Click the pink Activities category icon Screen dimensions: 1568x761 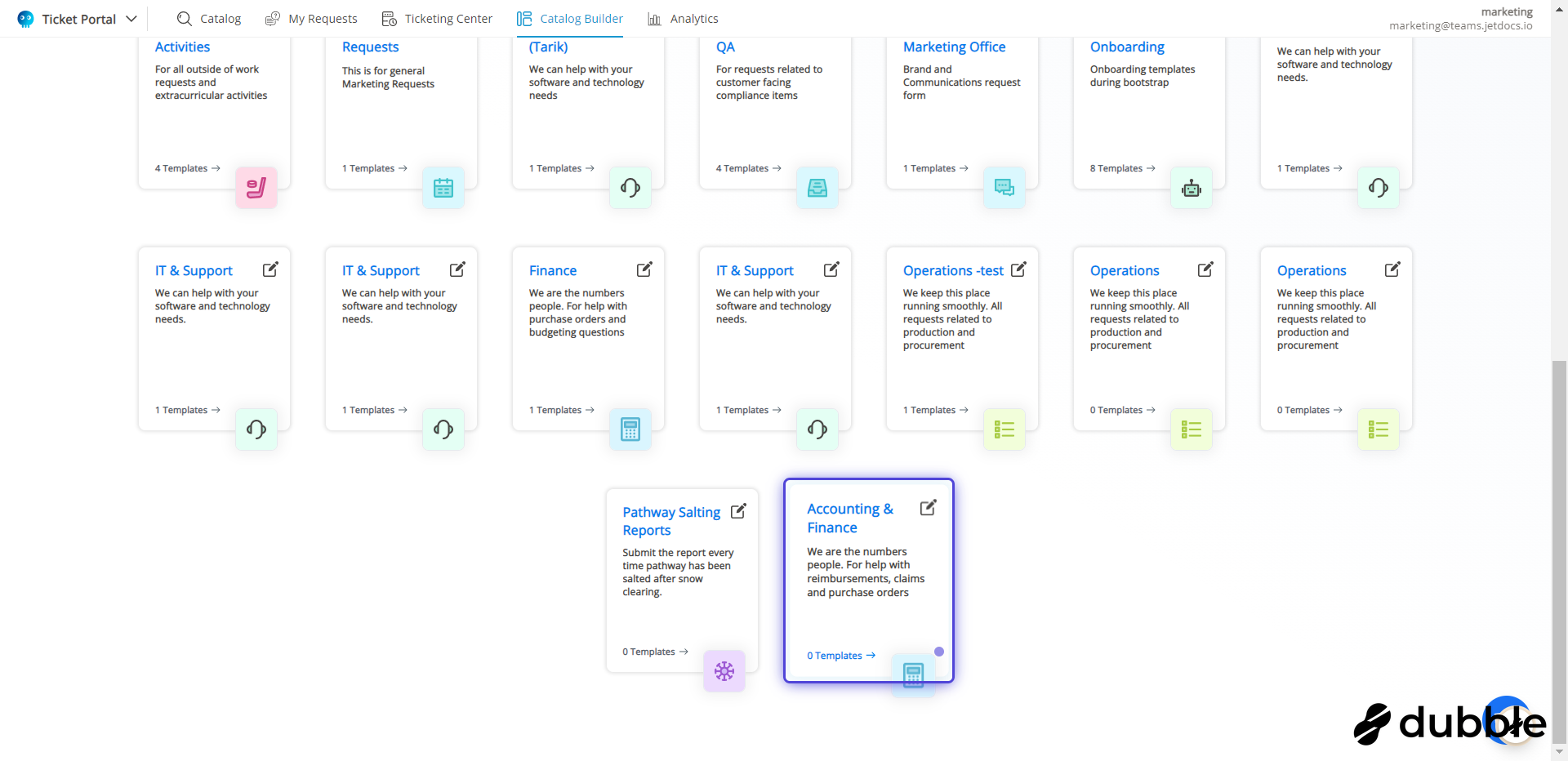(256, 188)
